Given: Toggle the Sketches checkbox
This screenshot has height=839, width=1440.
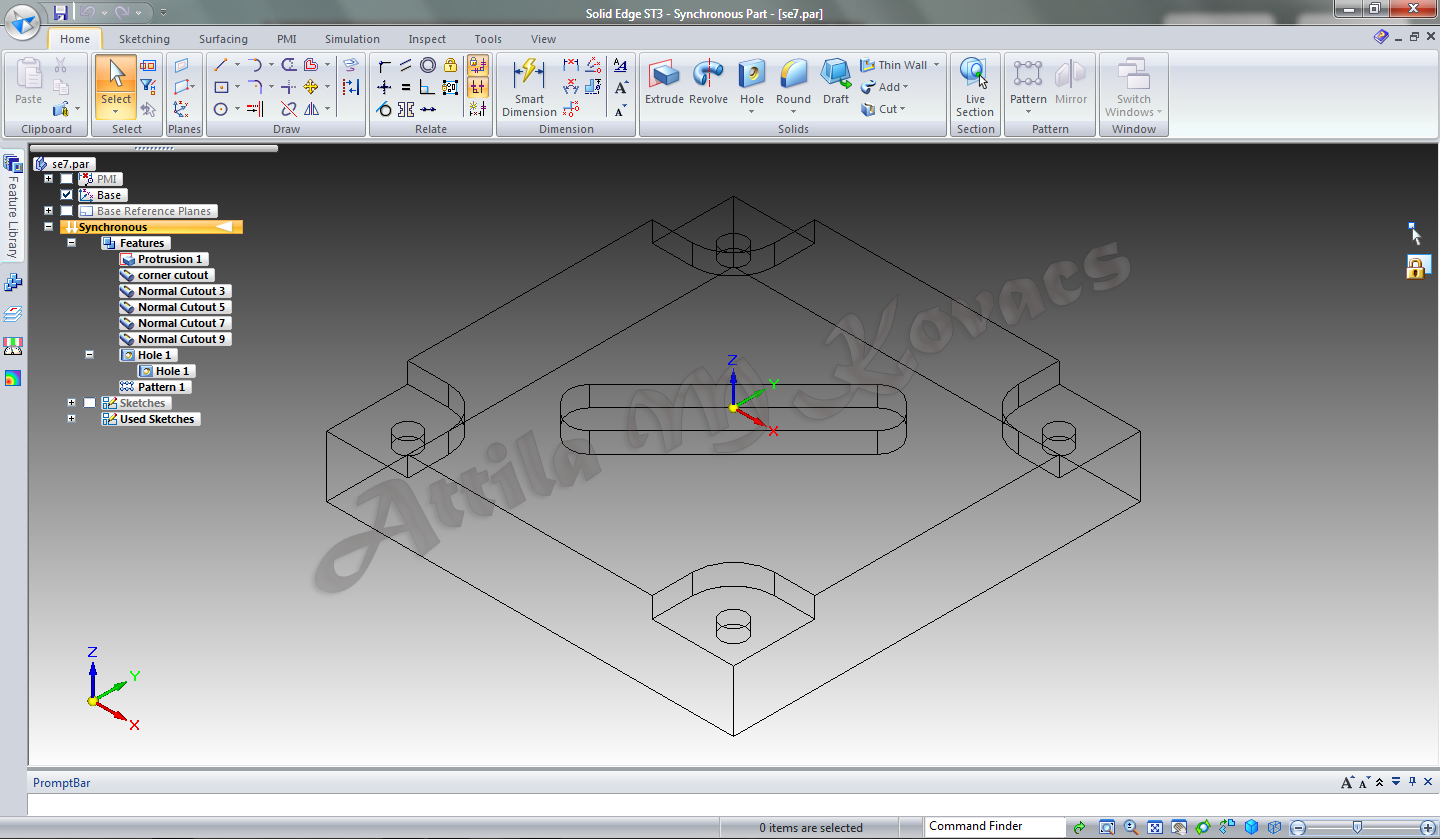Looking at the screenshot, I should [90, 403].
